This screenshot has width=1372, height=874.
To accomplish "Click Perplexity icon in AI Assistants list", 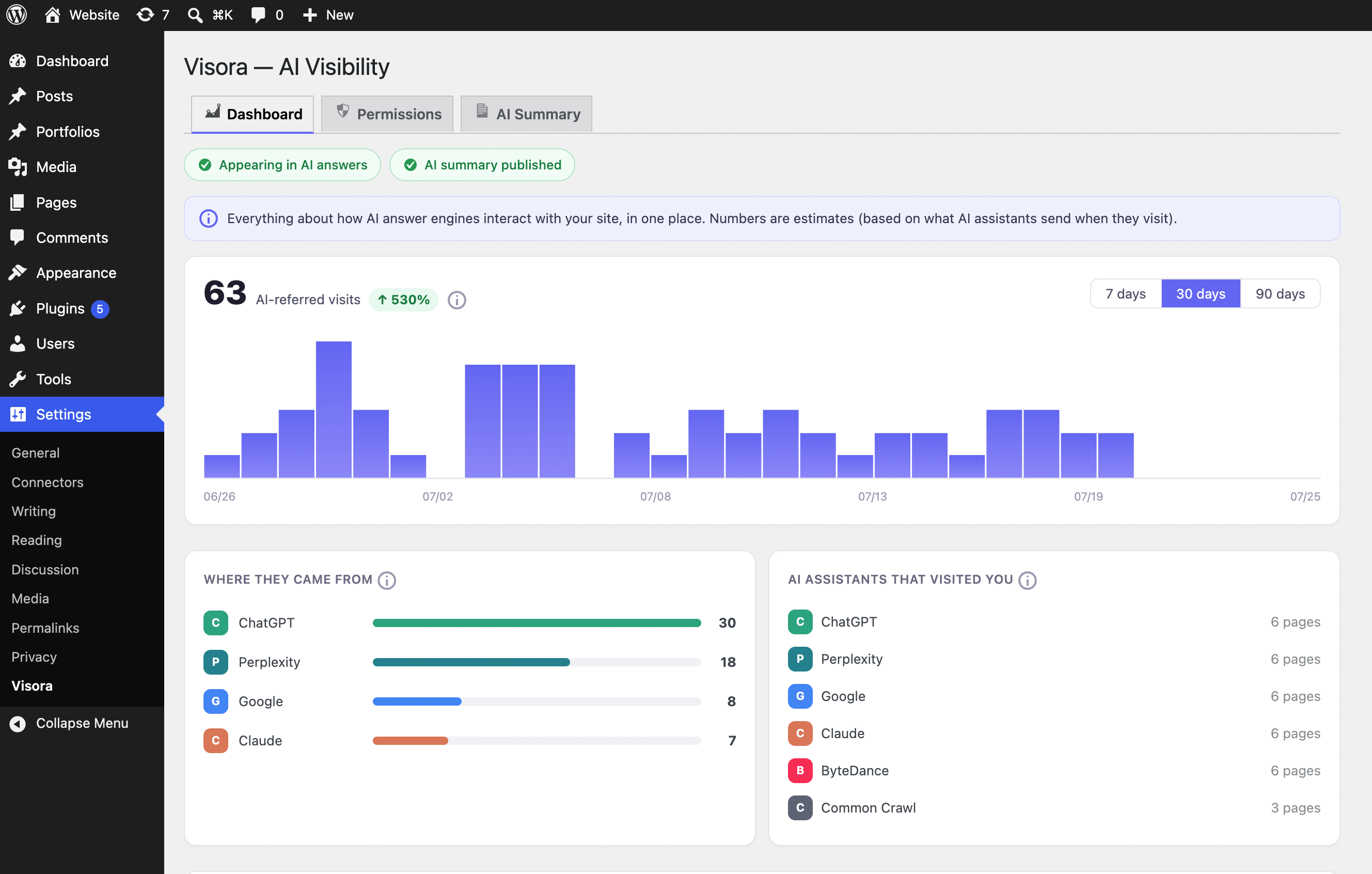I will click(x=800, y=659).
